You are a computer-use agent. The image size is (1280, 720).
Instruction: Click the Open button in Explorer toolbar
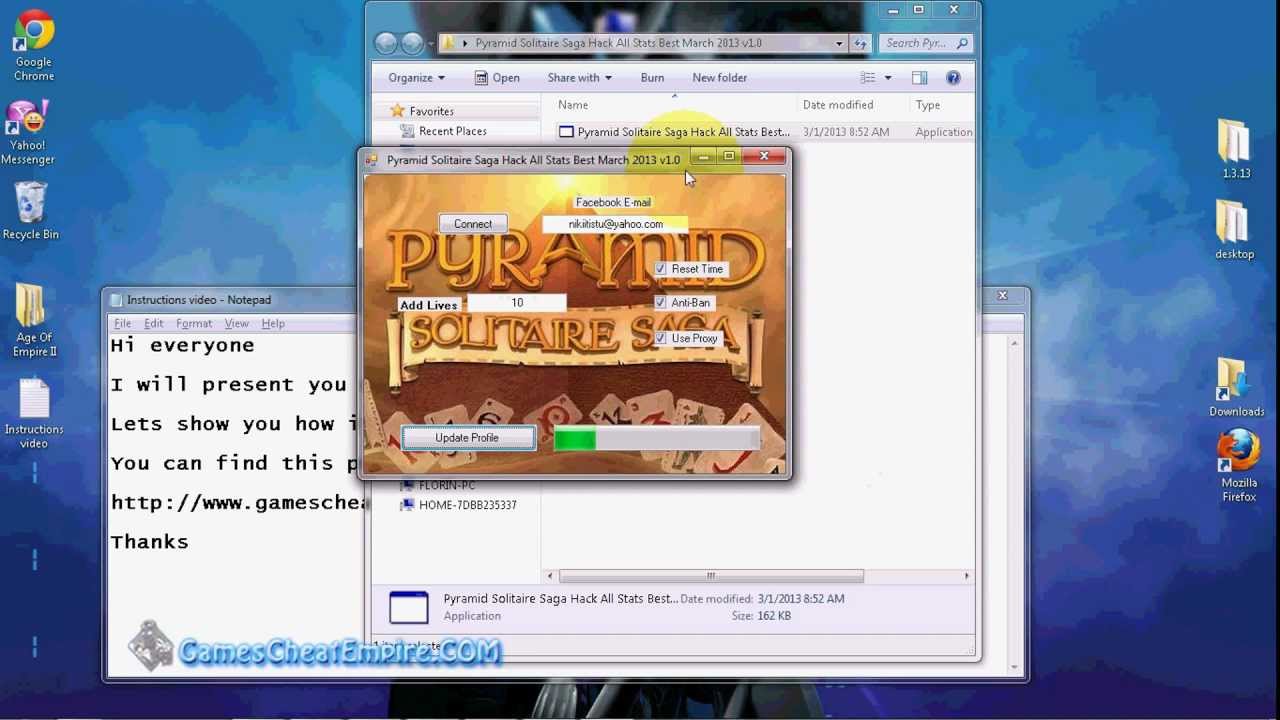pyautogui.click(x=496, y=78)
